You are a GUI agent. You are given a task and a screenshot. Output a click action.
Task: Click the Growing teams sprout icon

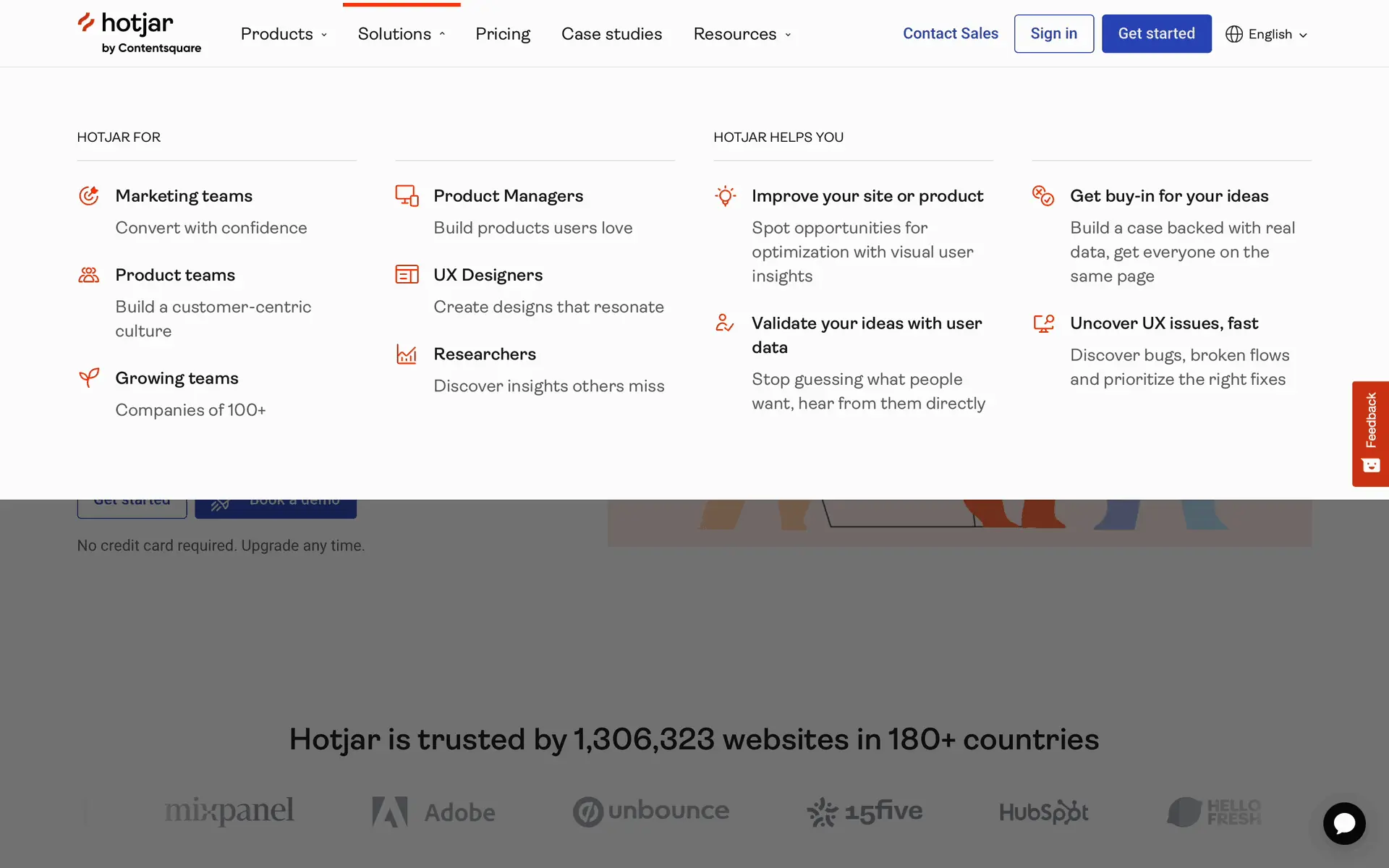point(89,378)
